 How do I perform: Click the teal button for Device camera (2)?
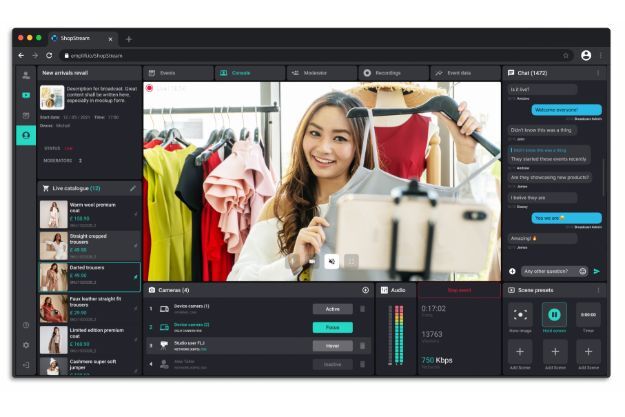point(333,327)
